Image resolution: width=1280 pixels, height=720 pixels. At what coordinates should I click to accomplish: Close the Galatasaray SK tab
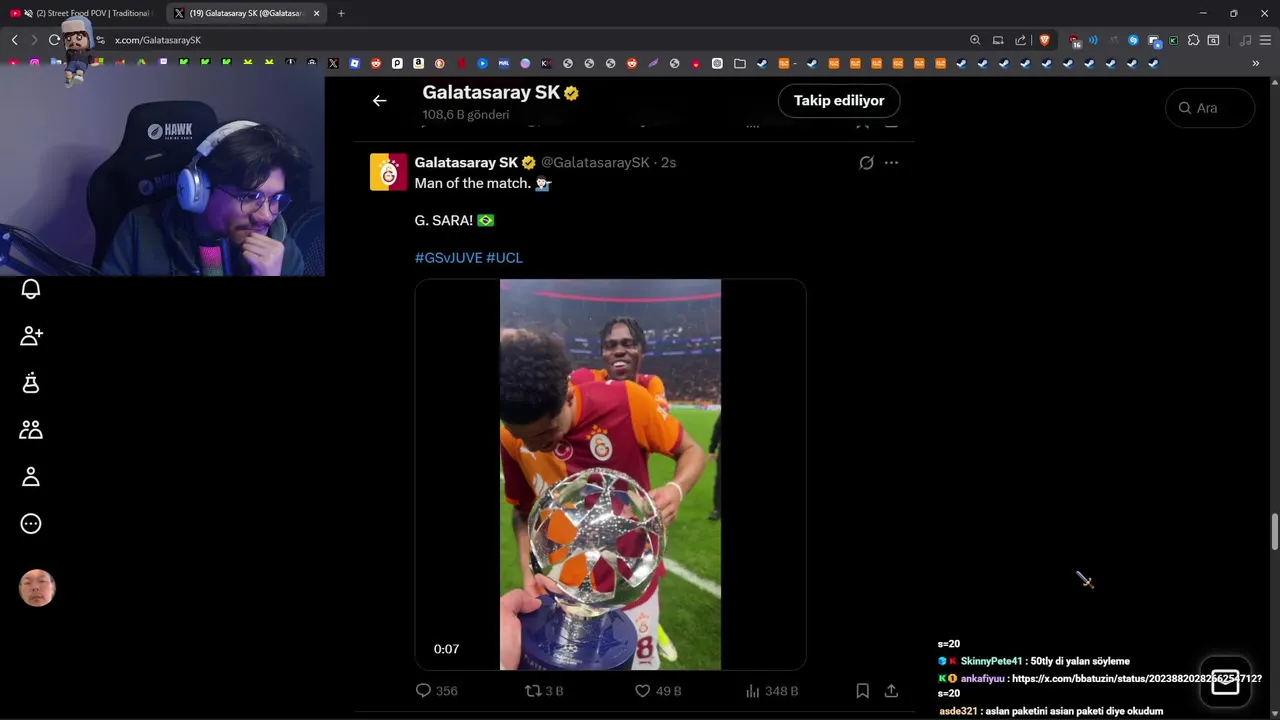(x=316, y=13)
